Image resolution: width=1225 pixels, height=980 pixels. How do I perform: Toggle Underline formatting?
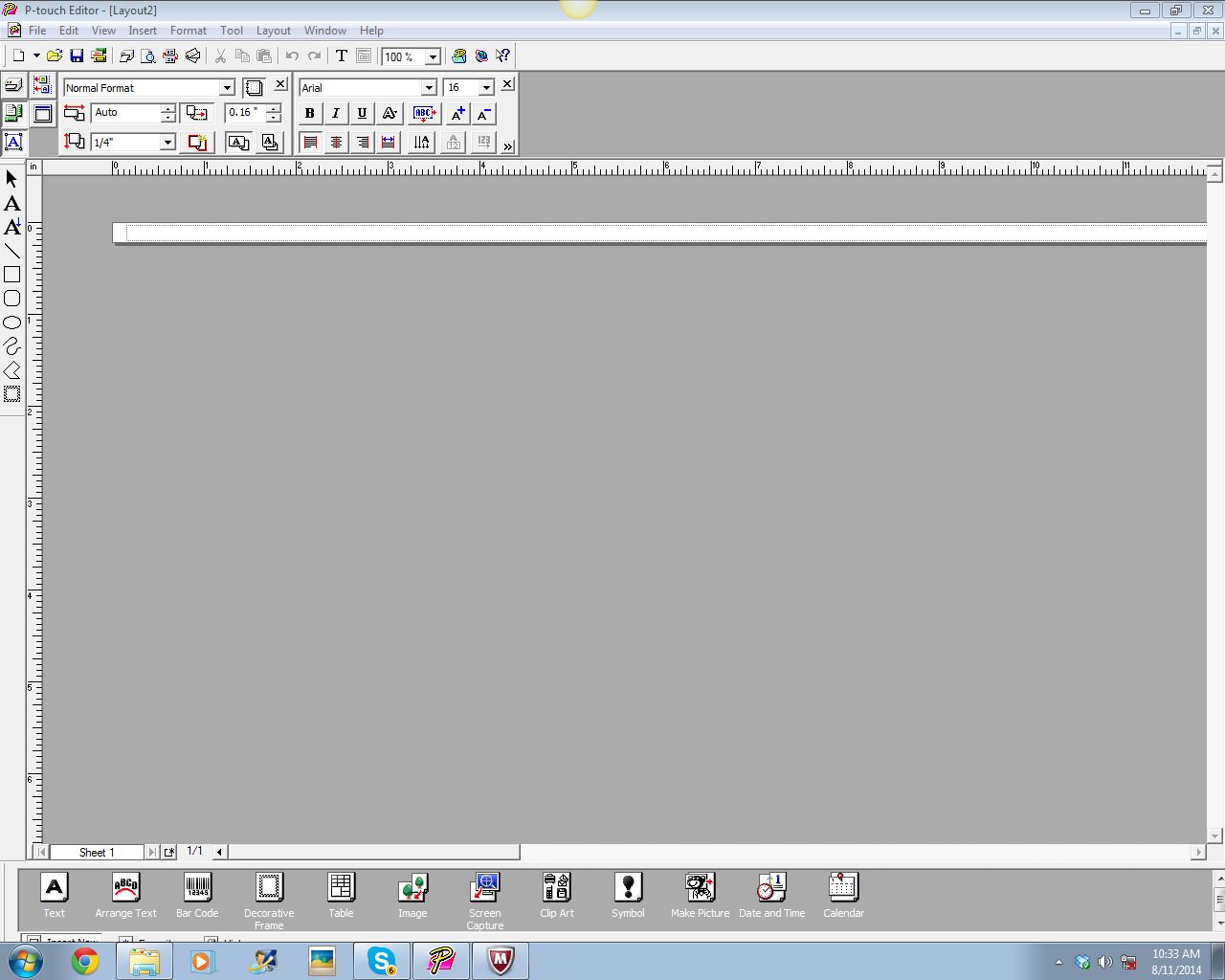click(362, 114)
